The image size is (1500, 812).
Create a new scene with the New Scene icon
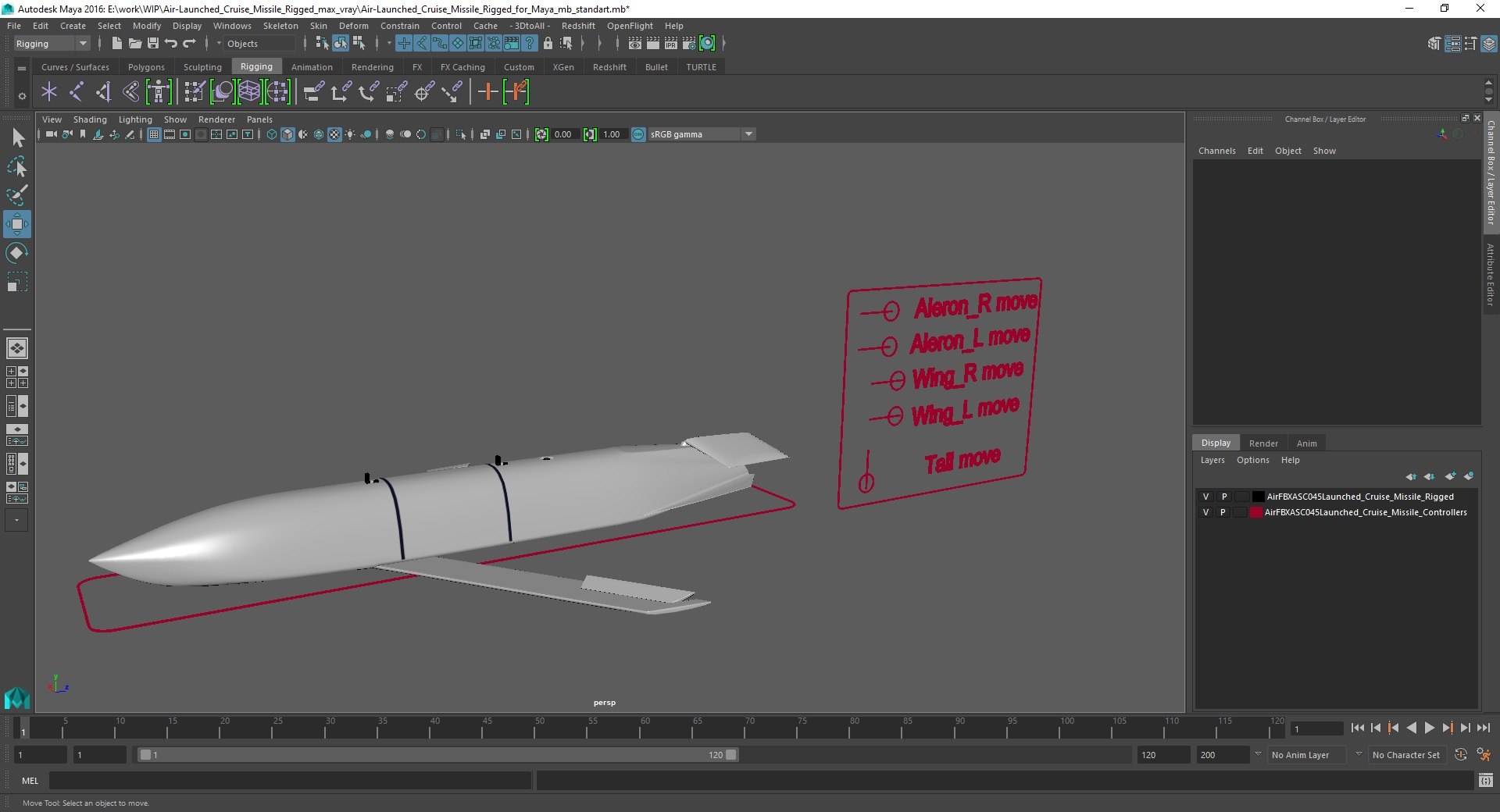tap(116, 44)
